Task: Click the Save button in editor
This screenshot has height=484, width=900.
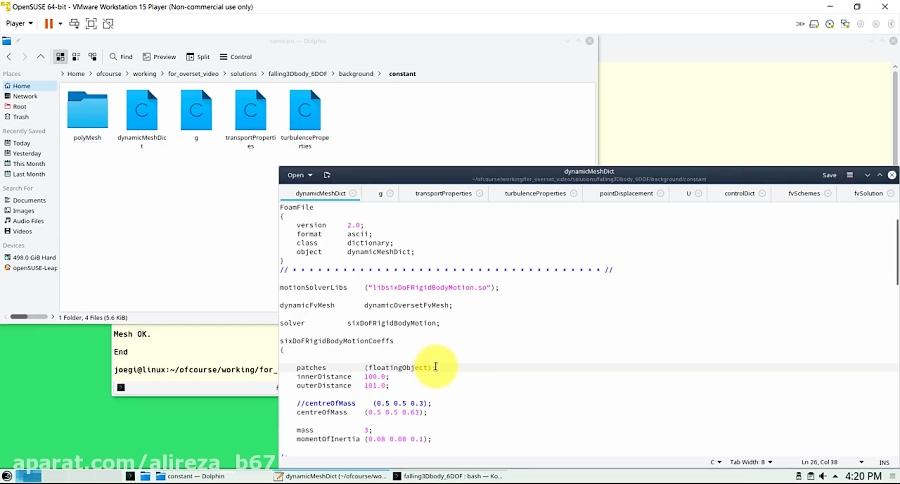Action: click(x=829, y=175)
